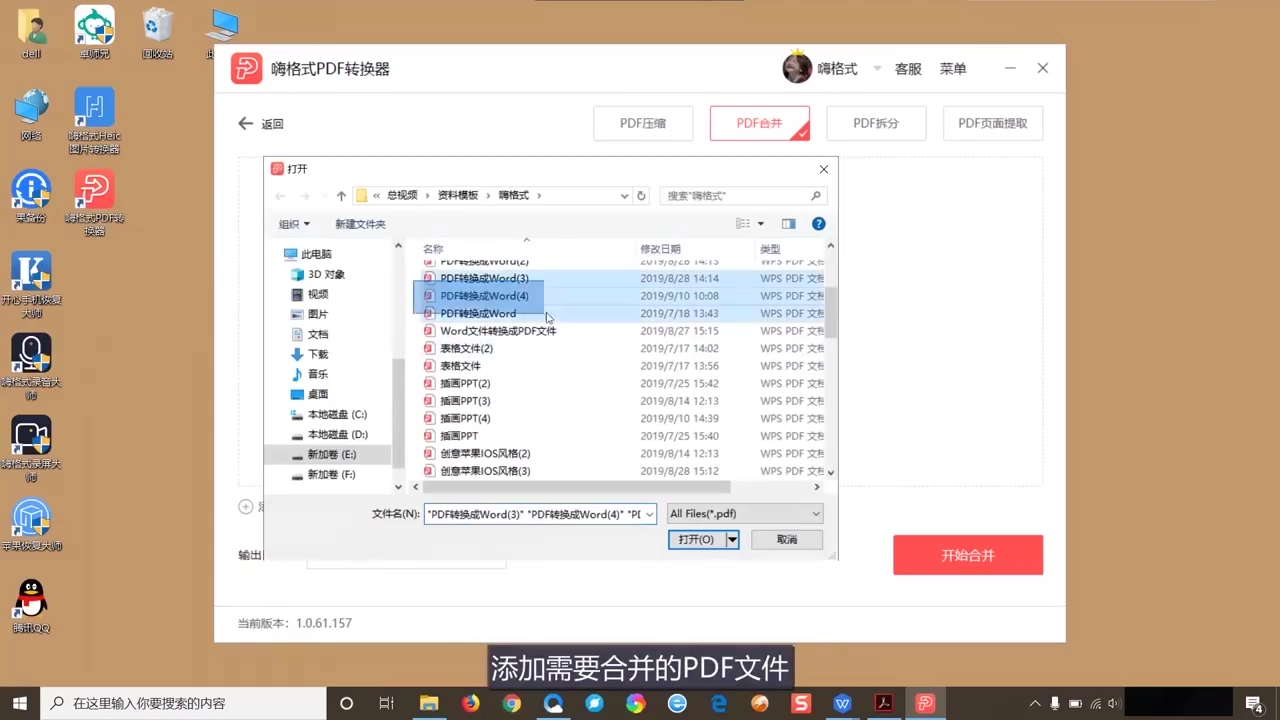Select 本地磁盘 (C:) in navigation pane
The width and height of the screenshot is (1280, 720).
pos(328,414)
